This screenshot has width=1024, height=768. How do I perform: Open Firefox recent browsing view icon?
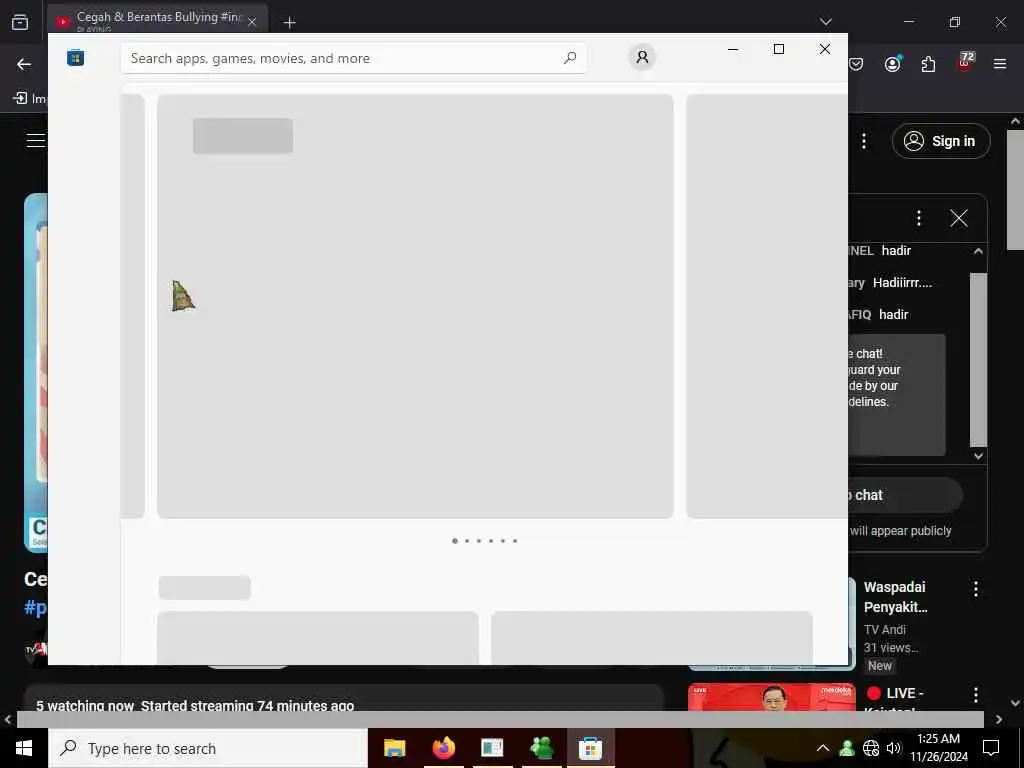pyautogui.click(x=20, y=22)
